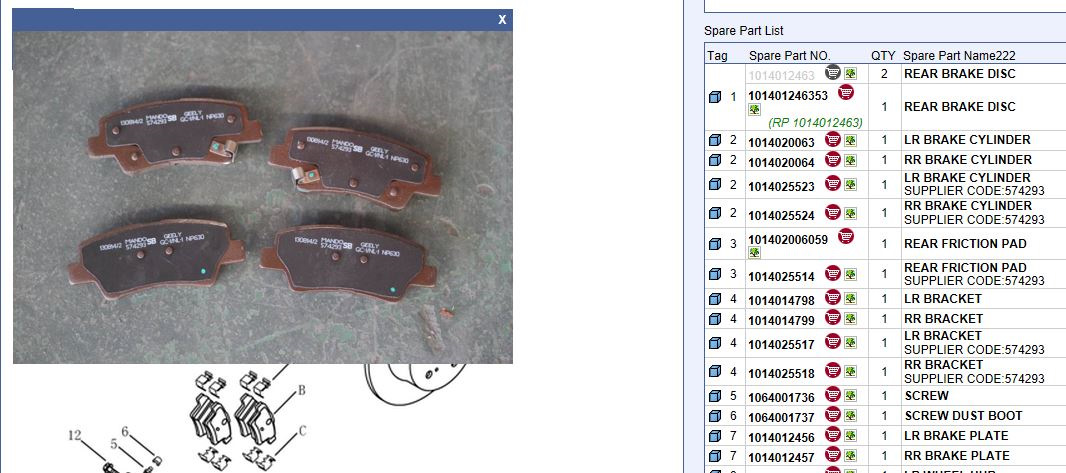Click callout number 12 in diagram

[x=77, y=435]
